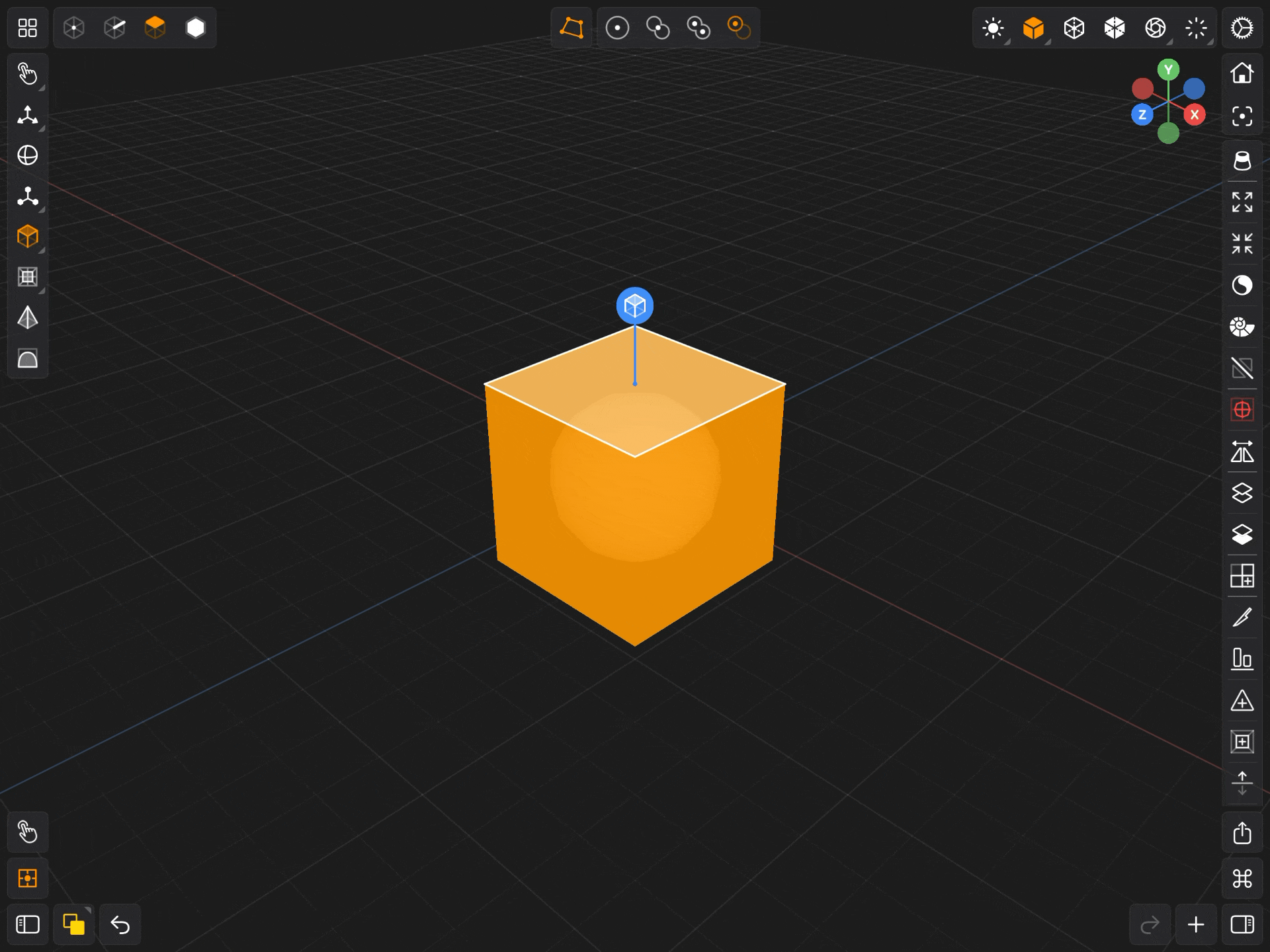Toggle the left sidebar panel

pyautogui.click(x=27, y=924)
